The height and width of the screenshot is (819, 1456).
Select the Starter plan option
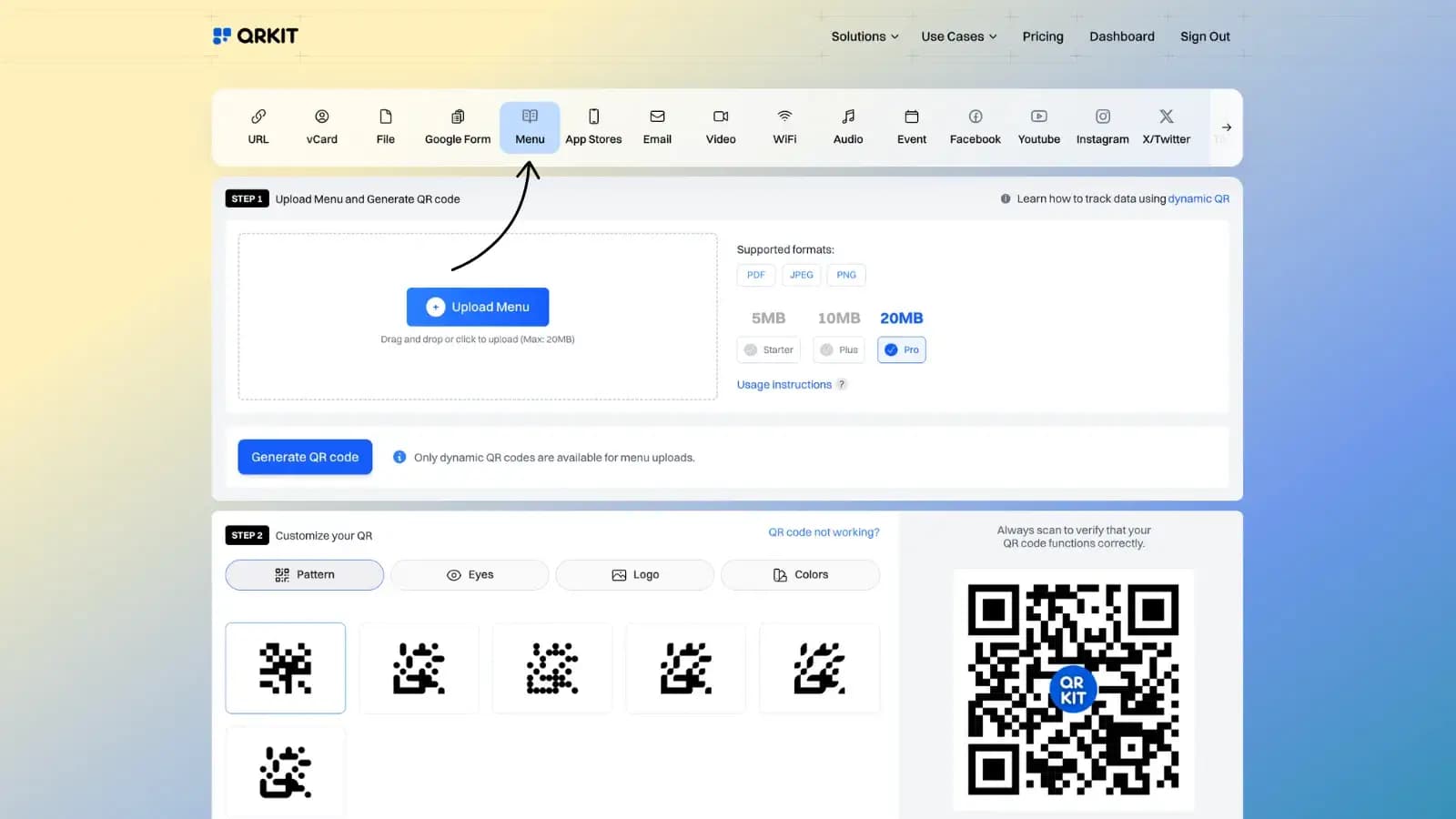point(768,349)
